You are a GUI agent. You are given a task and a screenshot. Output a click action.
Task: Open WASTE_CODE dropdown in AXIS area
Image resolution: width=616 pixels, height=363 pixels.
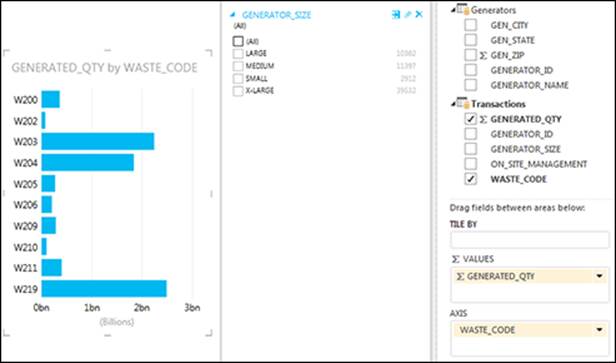coord(600,330)
